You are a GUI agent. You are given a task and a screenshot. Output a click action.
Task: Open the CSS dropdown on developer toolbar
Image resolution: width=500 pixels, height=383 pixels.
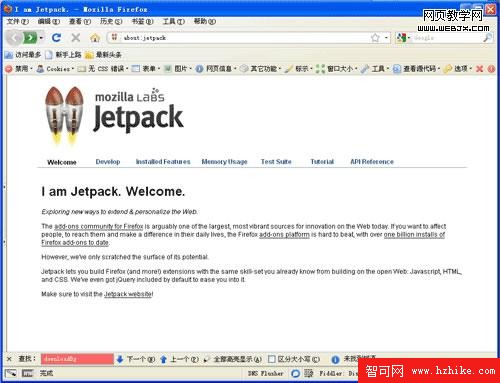pyautogui.click(x=103, y=69)
